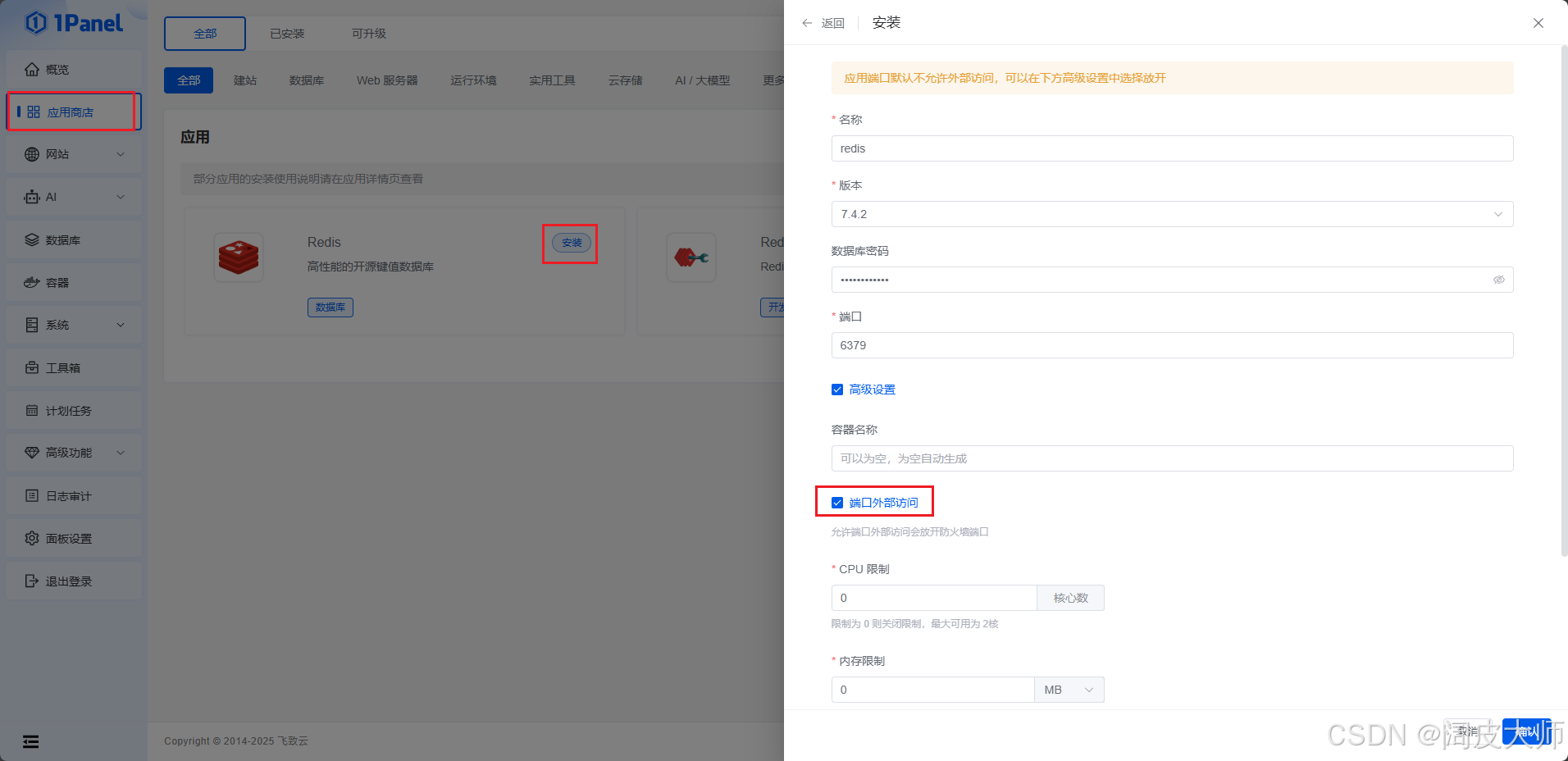
Task: Open the 计划任务 calendar icon
Action: (32, 410)
